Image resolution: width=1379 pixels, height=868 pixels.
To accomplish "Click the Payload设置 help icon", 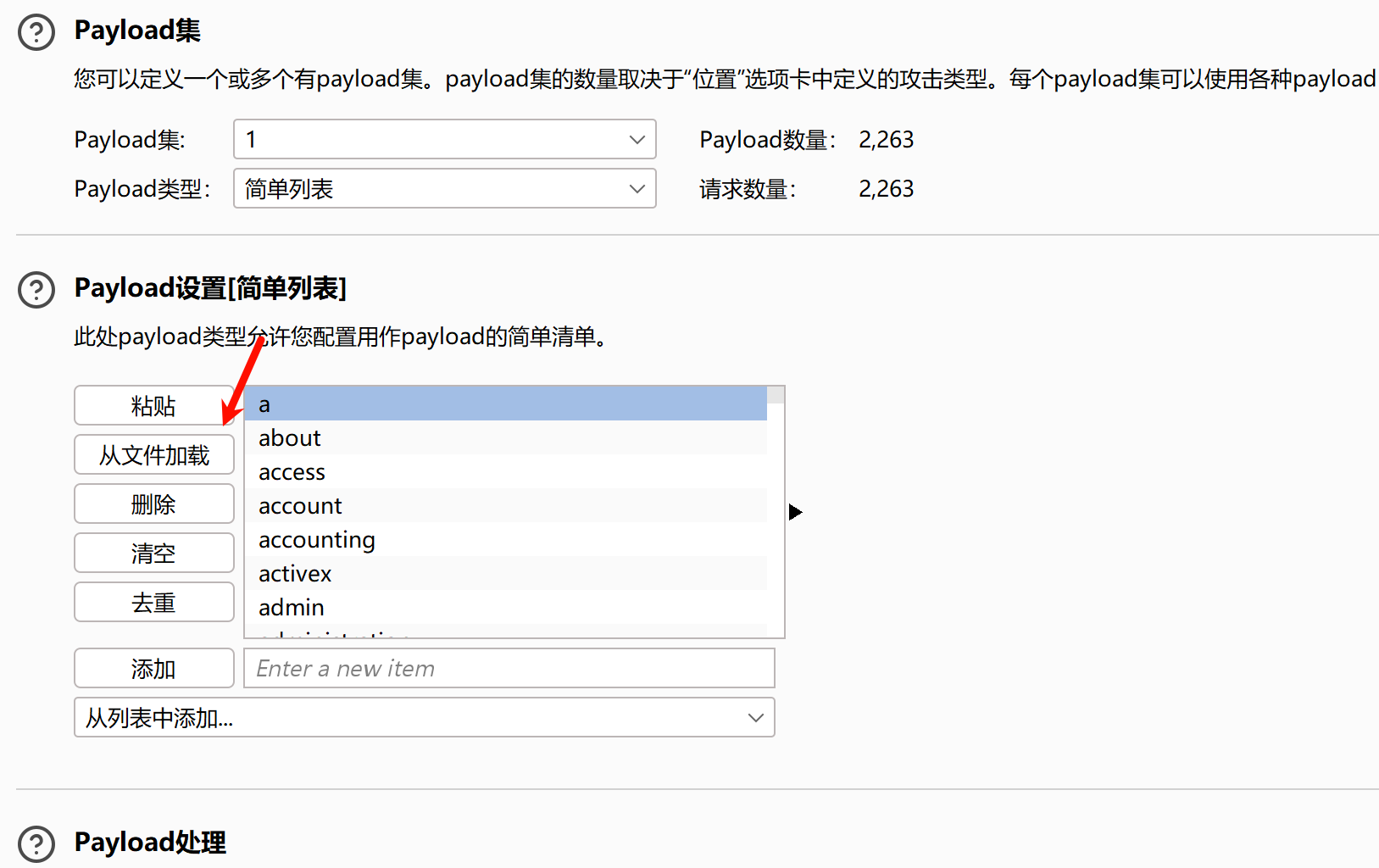I will [36, 290].
